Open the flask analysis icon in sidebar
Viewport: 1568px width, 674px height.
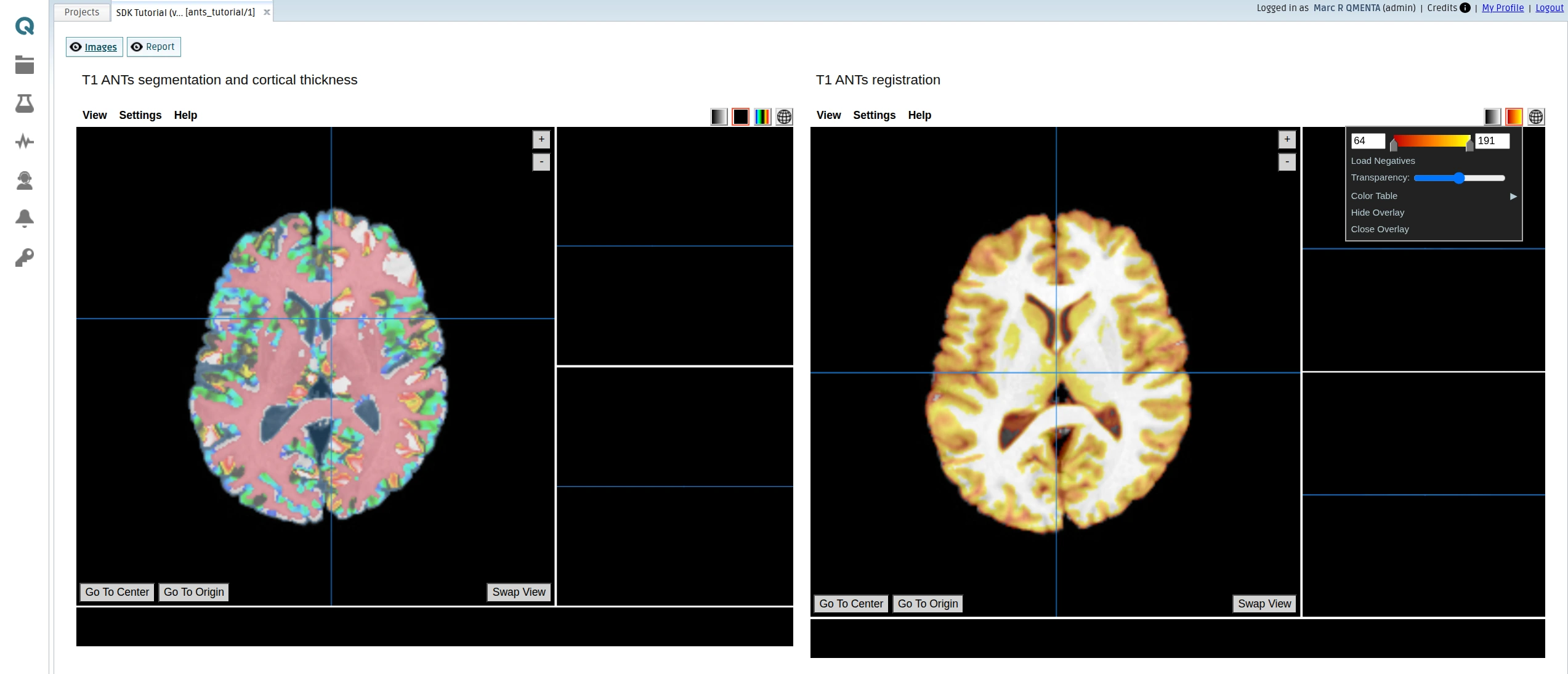(x=25, y=103)
